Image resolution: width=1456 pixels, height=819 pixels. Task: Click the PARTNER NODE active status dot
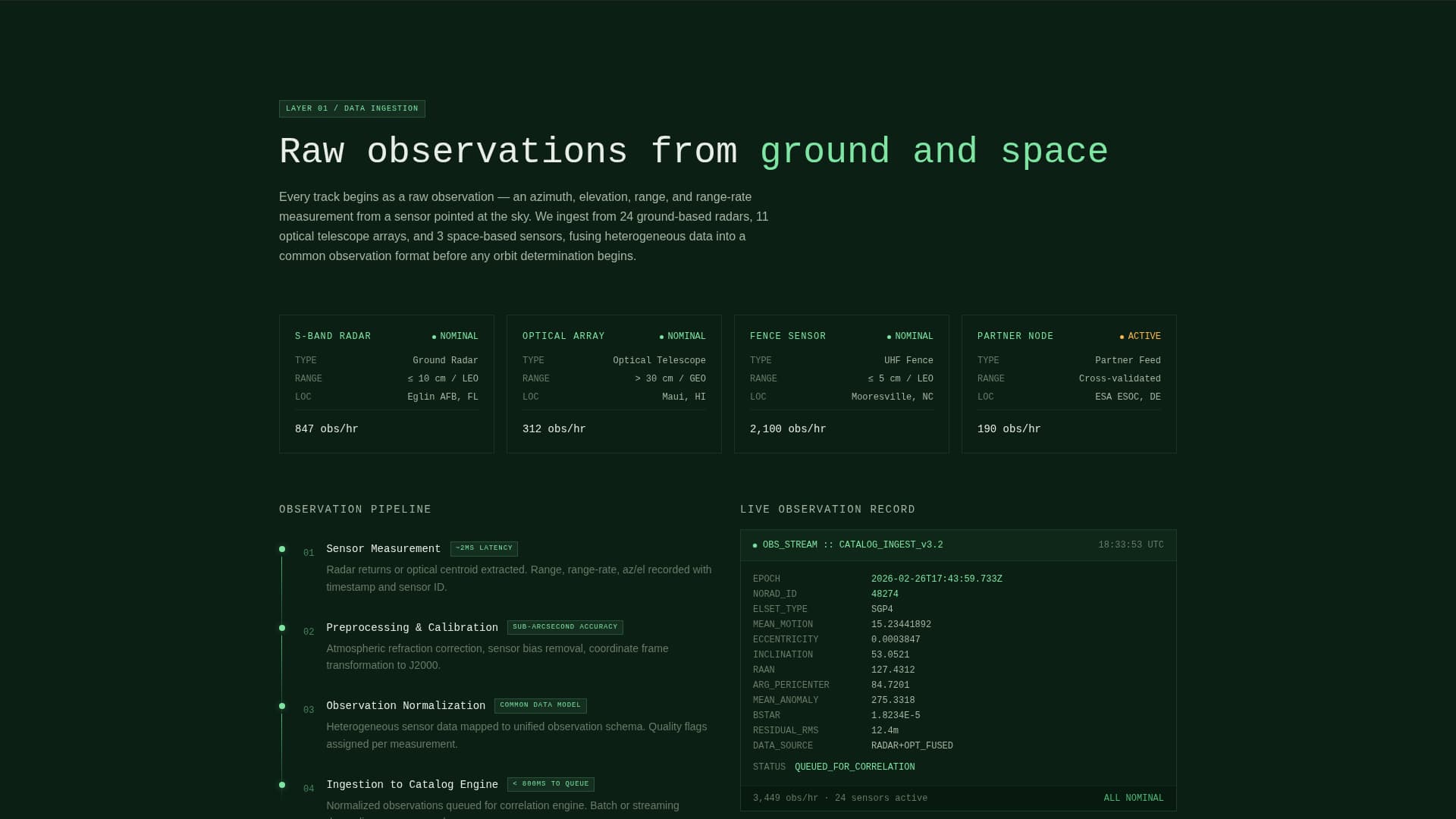1122,336
